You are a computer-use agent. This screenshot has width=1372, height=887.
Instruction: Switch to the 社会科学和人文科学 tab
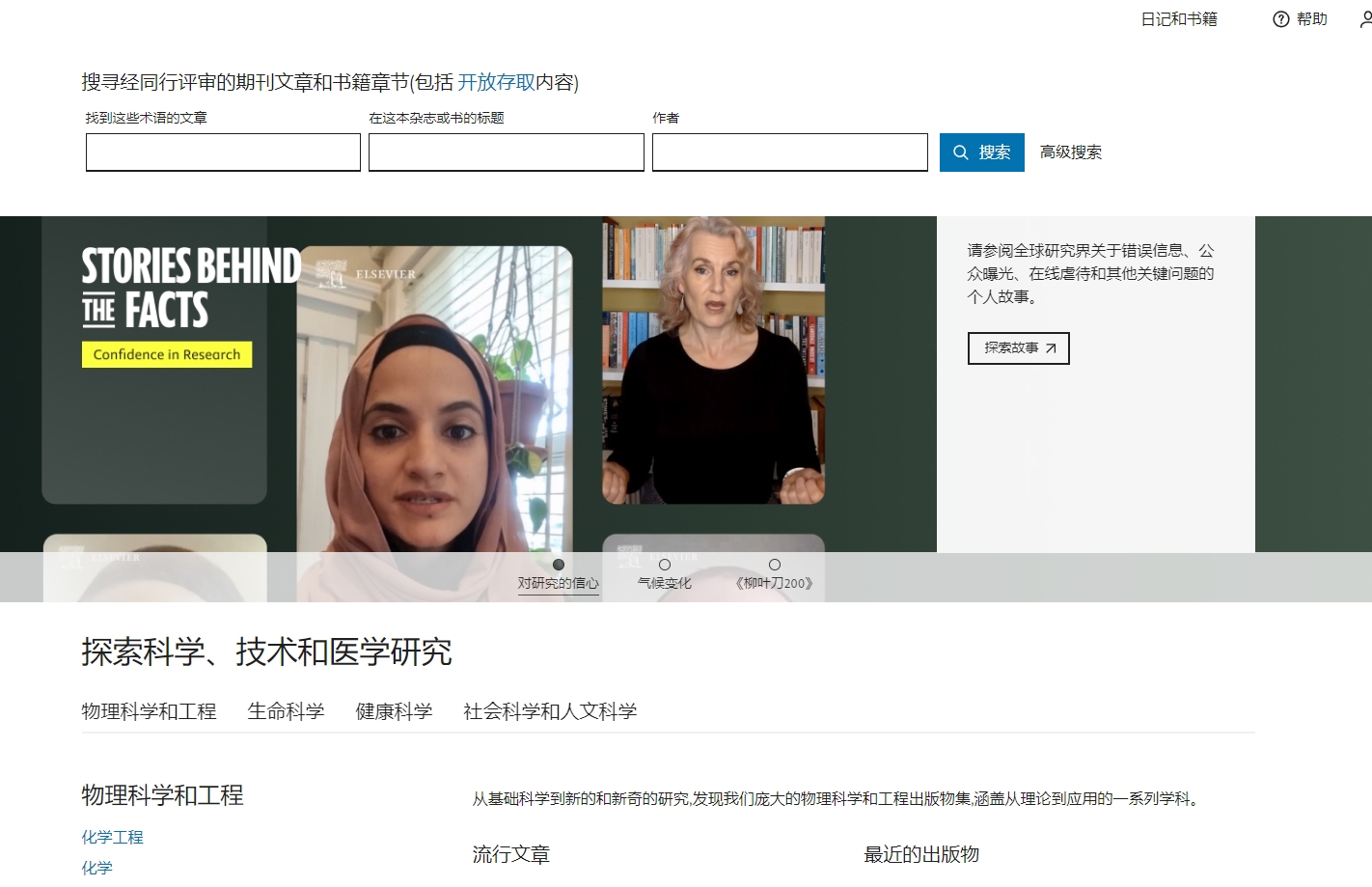click(550, 711)
